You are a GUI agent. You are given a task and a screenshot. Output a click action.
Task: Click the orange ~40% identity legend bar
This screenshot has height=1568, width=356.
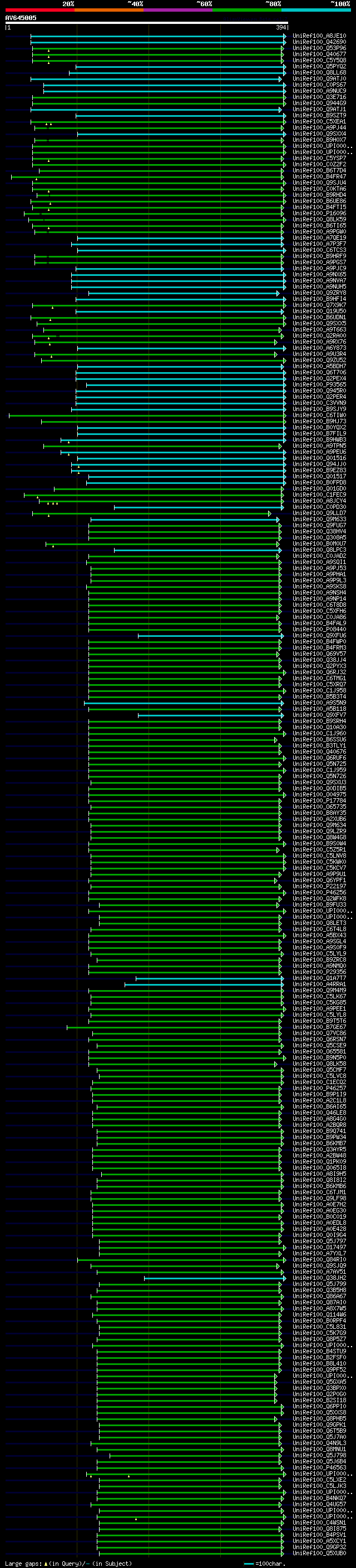(109, 10)
